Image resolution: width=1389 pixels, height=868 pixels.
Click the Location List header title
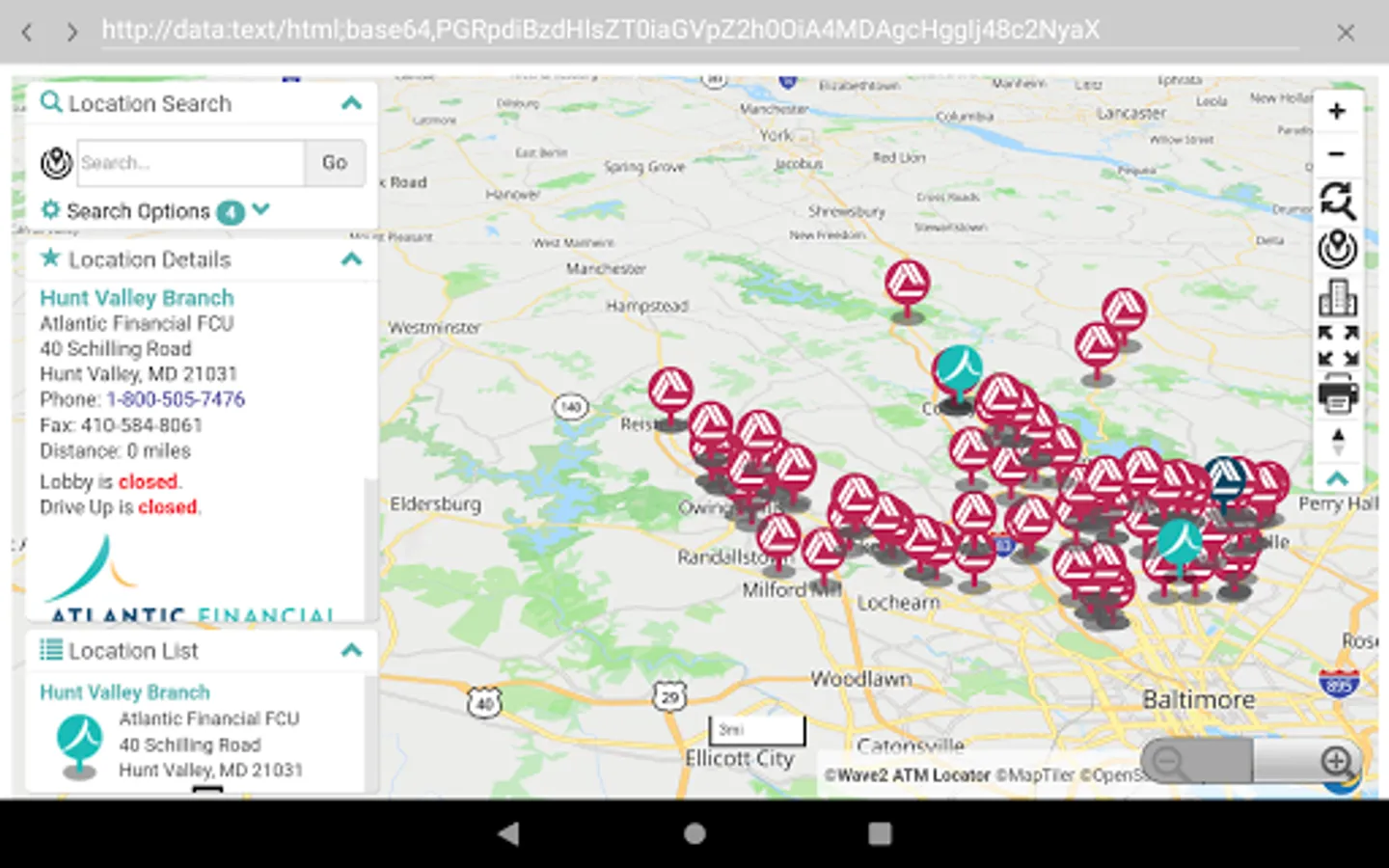pos(133,651)
